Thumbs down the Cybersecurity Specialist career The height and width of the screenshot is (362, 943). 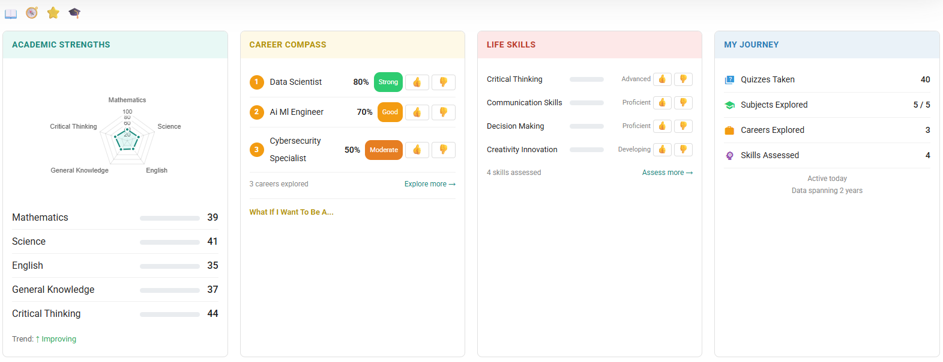coord(443,150)
